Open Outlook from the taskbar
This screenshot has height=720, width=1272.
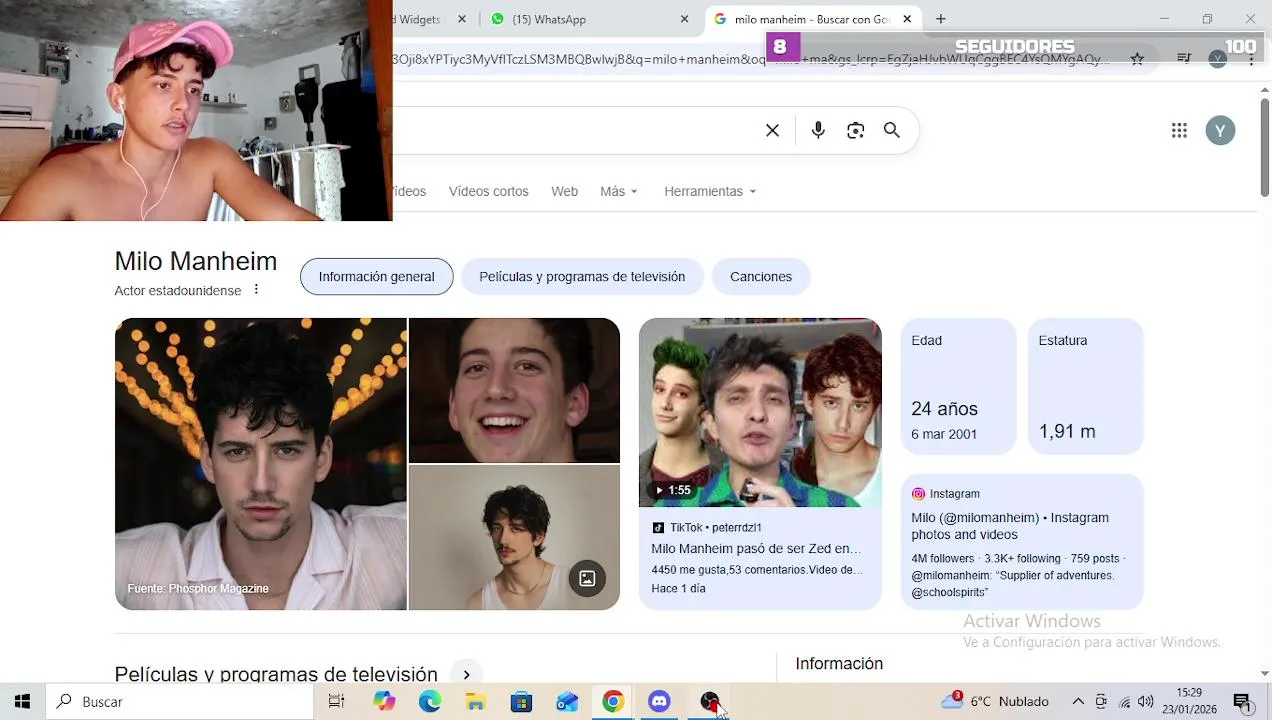(567, 702)
